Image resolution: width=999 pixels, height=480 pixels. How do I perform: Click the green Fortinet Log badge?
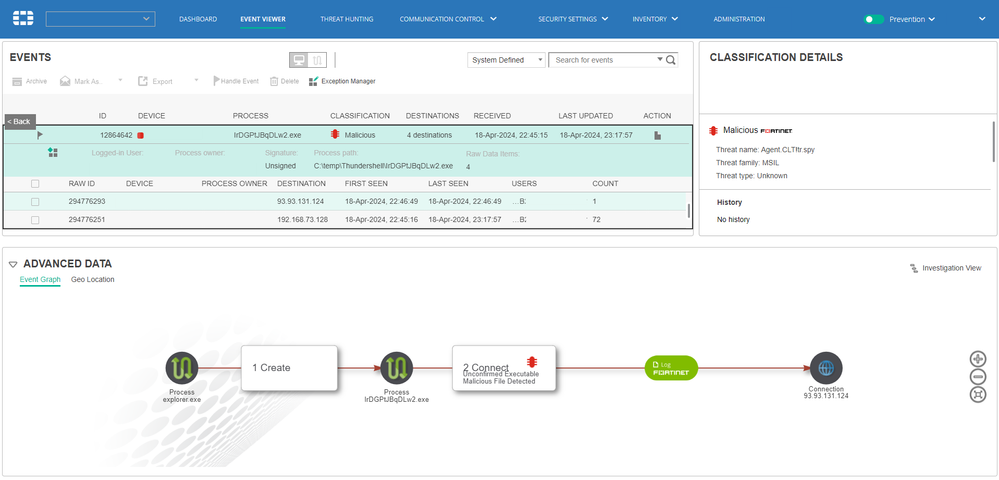[x=672, y=368]
